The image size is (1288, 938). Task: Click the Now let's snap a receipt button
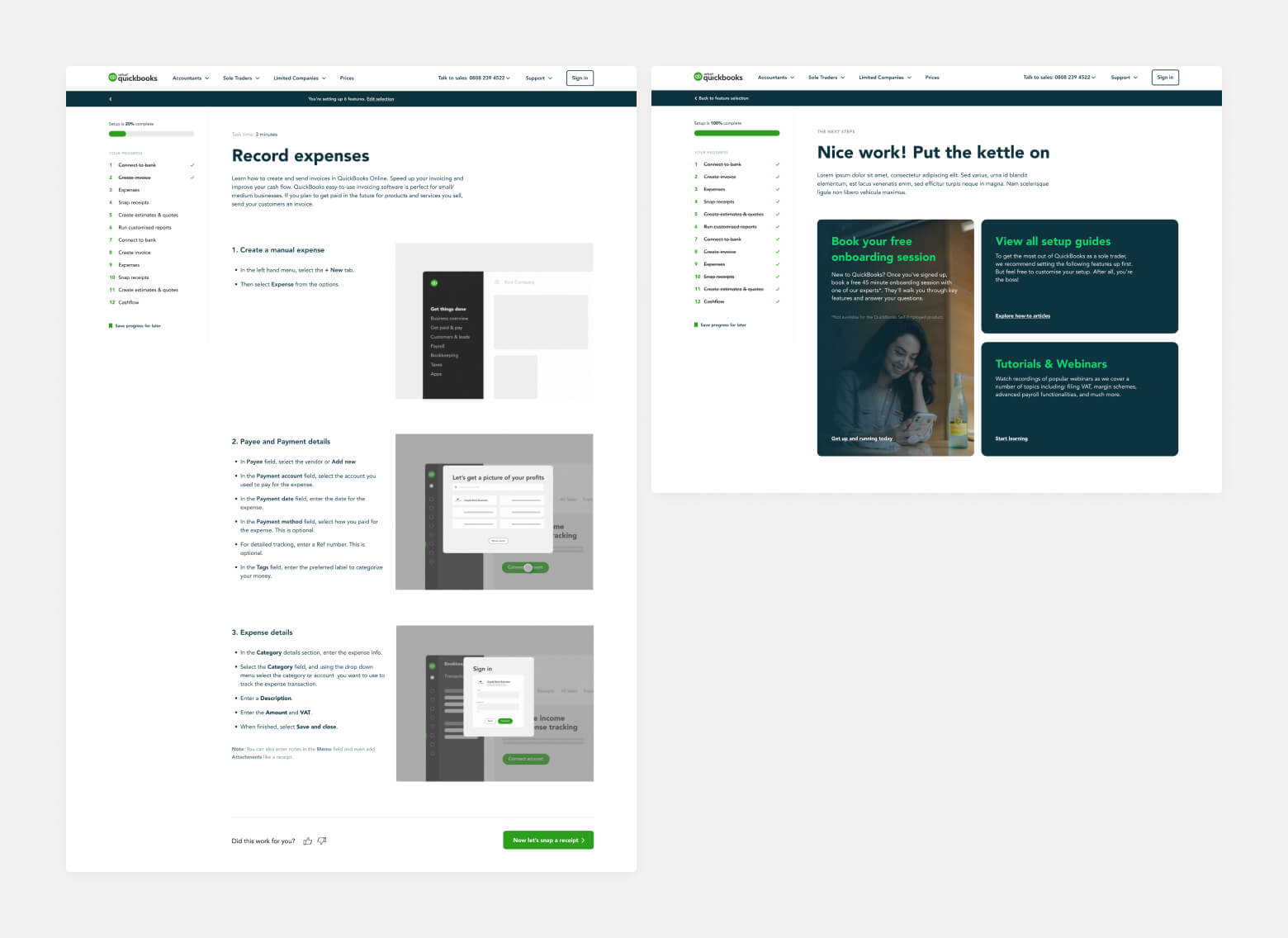(x=547, y=840)
